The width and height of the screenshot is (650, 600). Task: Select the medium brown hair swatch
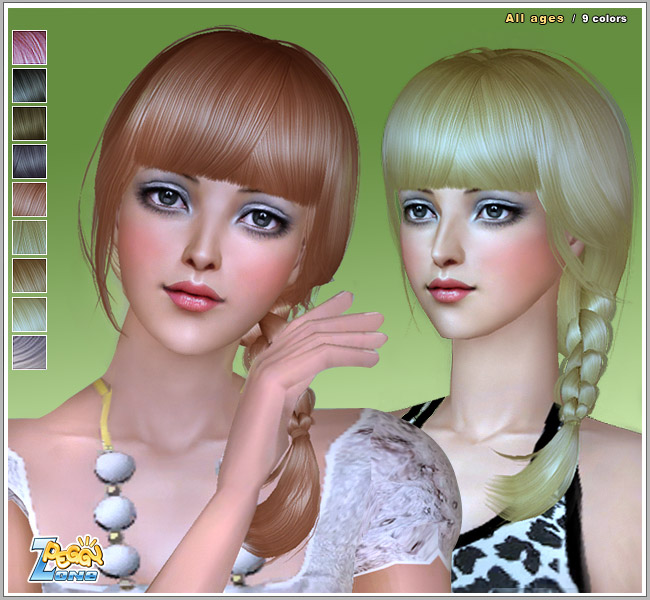click(29, 275)
